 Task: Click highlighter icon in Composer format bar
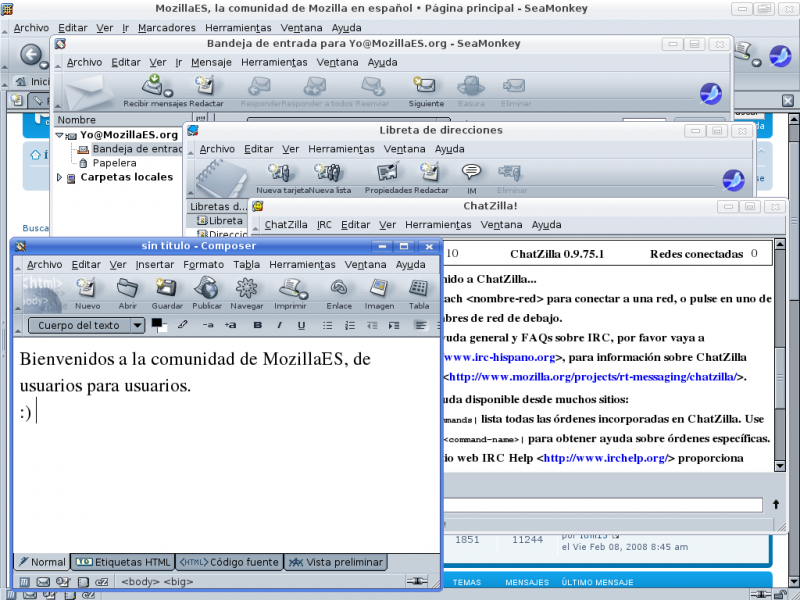coord(183,325)
